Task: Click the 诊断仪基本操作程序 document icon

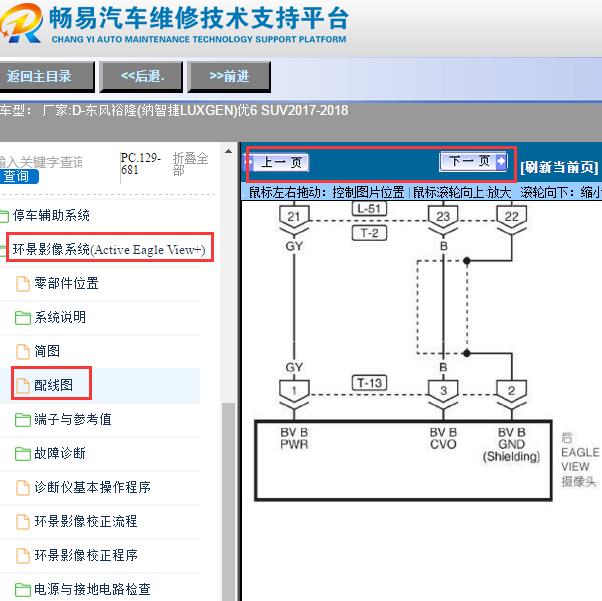Action: coord(23,488)
